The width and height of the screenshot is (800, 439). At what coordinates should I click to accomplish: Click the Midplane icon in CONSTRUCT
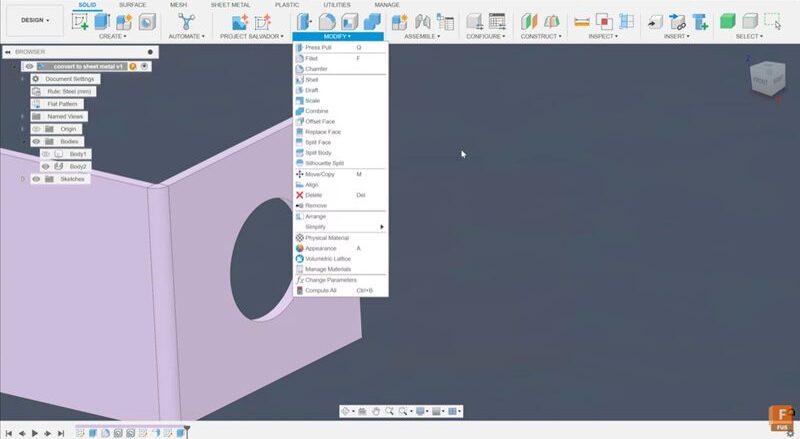[552, 21]
